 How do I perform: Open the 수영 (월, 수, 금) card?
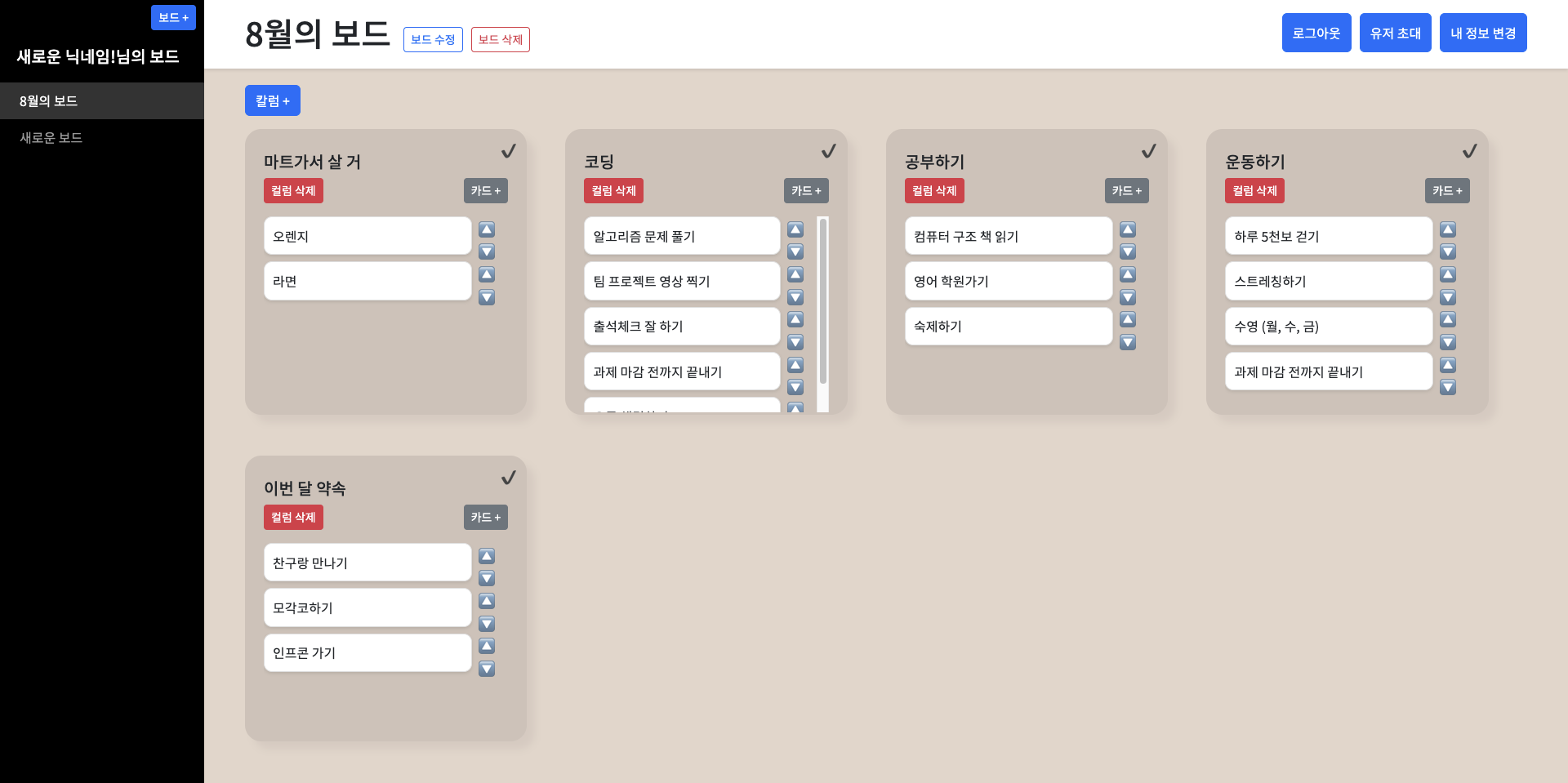(x=1329, y=326)
